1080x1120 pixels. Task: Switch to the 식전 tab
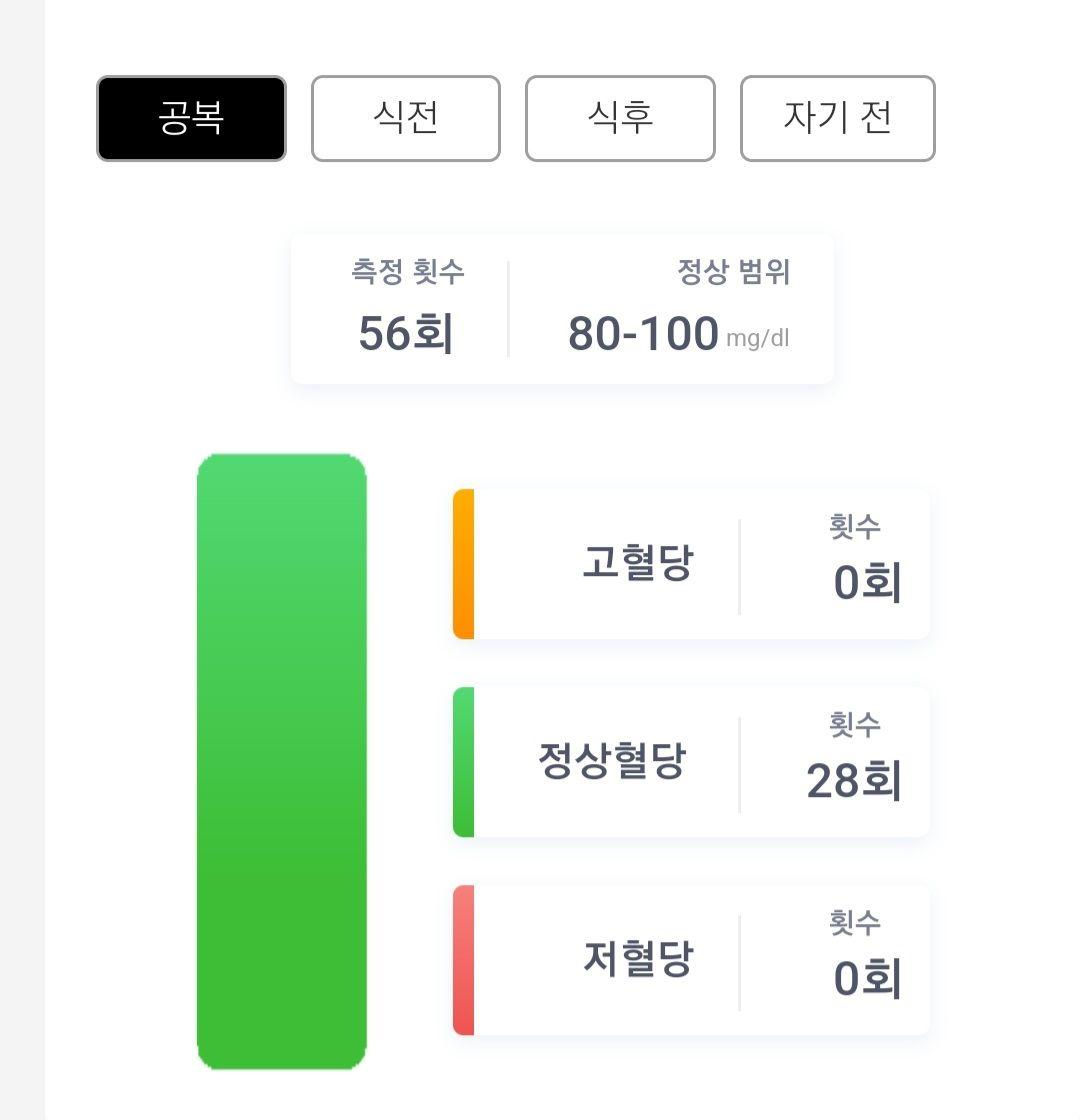coord(406,119)
